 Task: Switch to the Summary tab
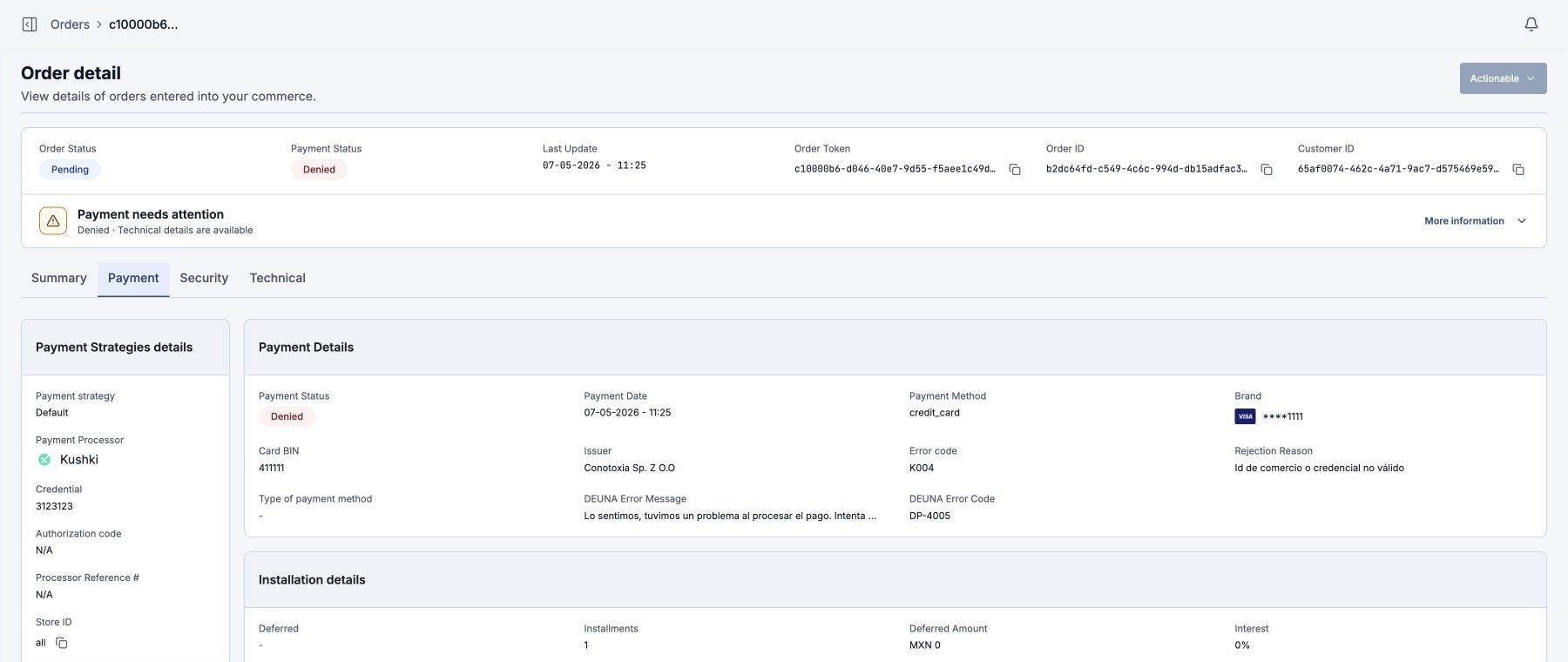[x=59, y=278]
